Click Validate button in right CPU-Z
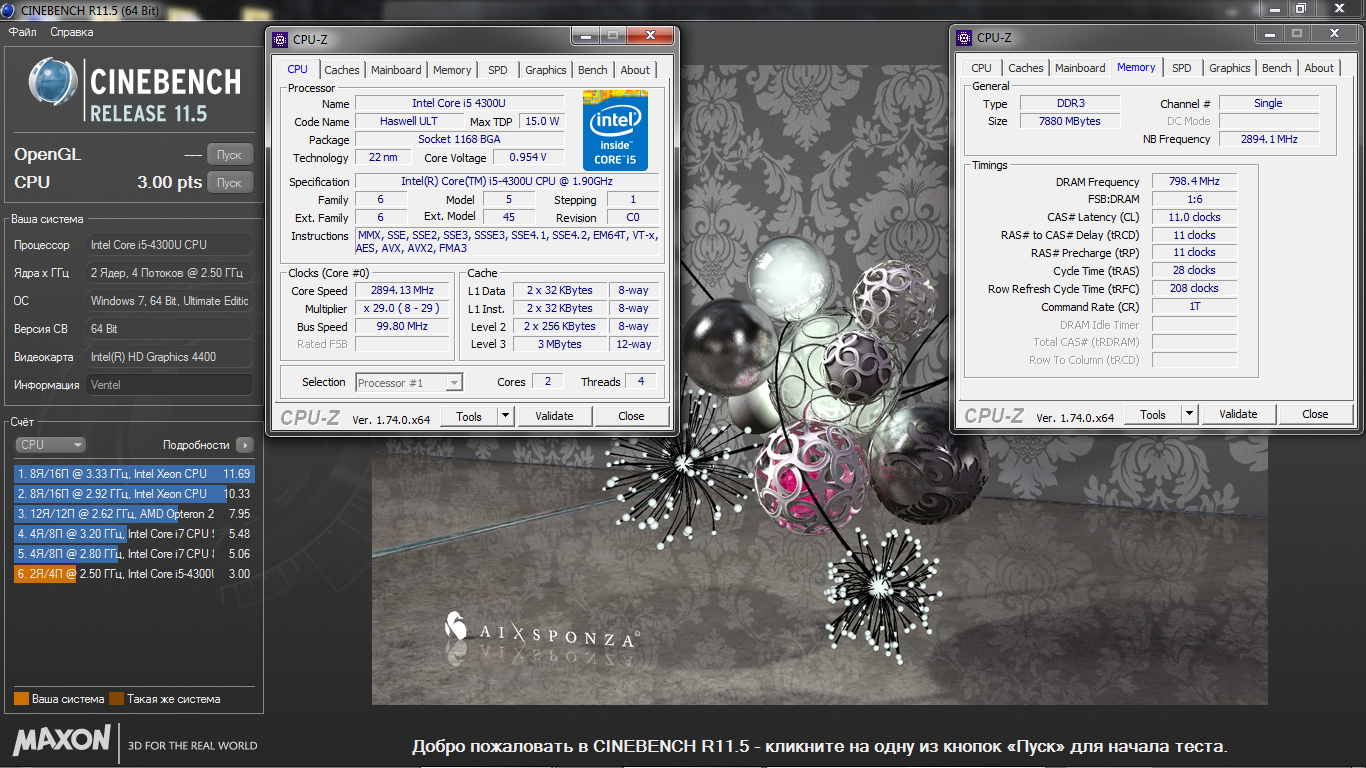1366x768 pixels. (1238, 414)
